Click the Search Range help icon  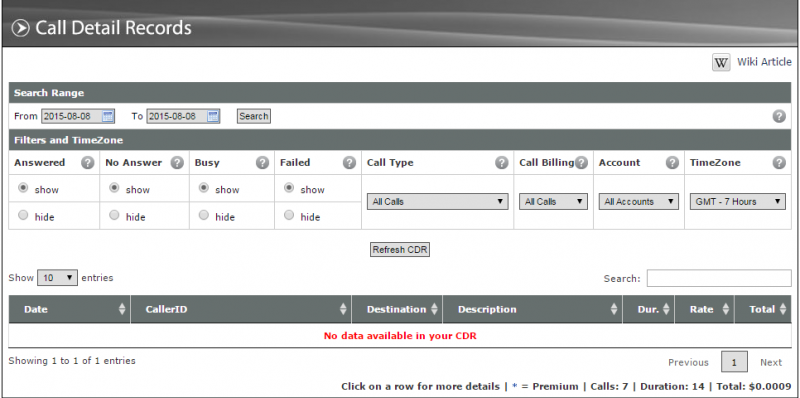(779, 116)
